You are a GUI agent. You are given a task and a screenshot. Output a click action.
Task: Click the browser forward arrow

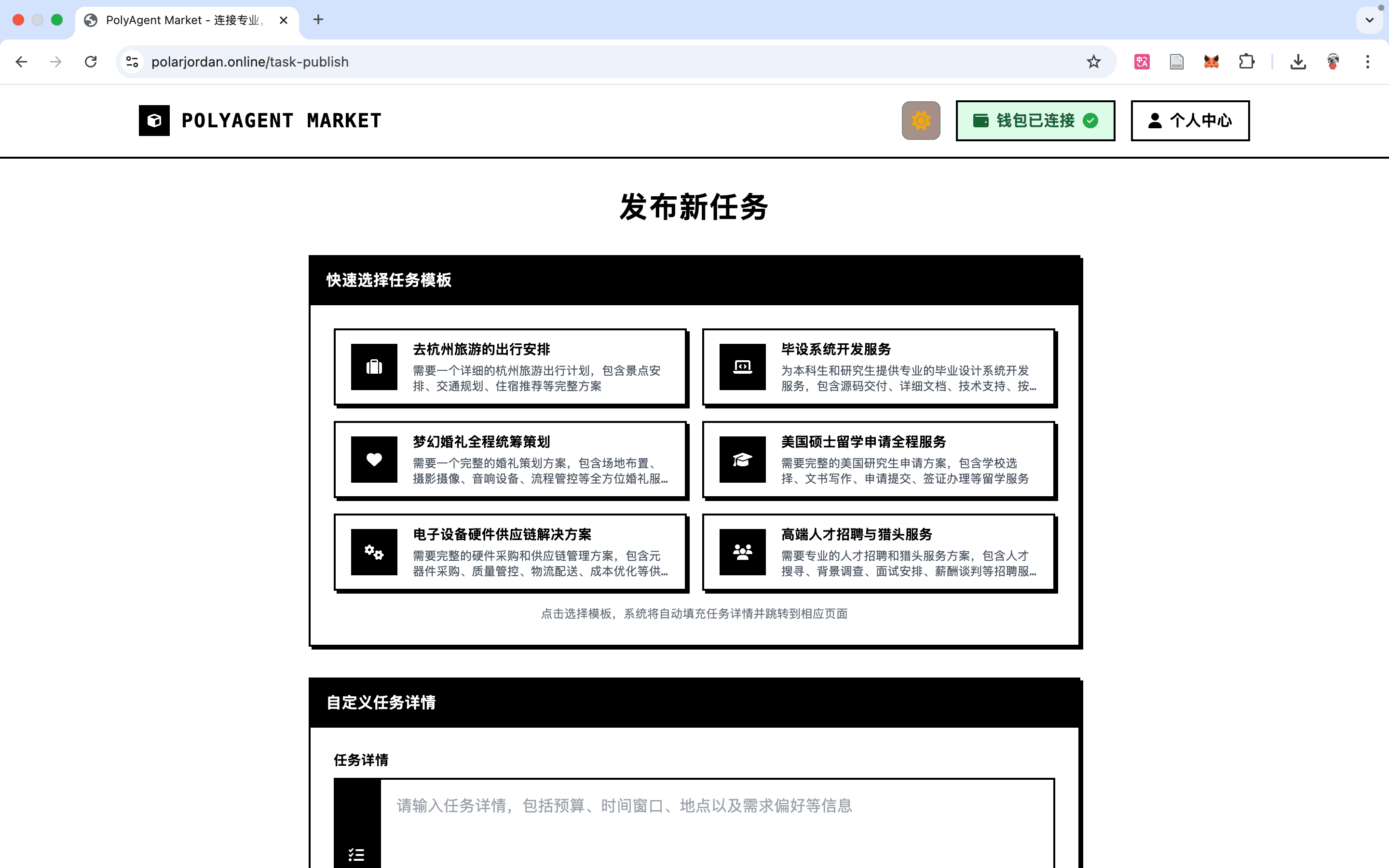55,61
